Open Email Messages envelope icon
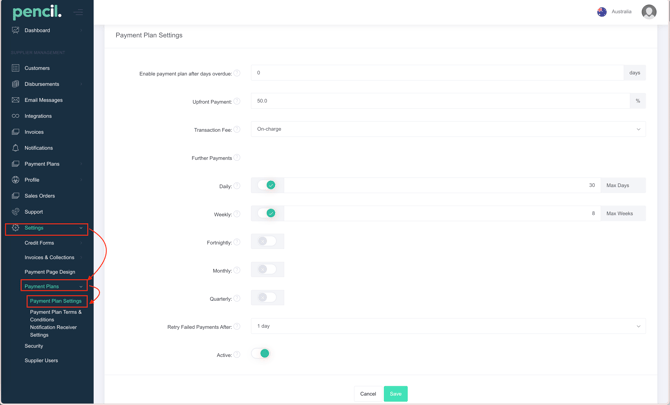Image resolution: width=670 pixels, height=405 pixels. click(15, 100)
